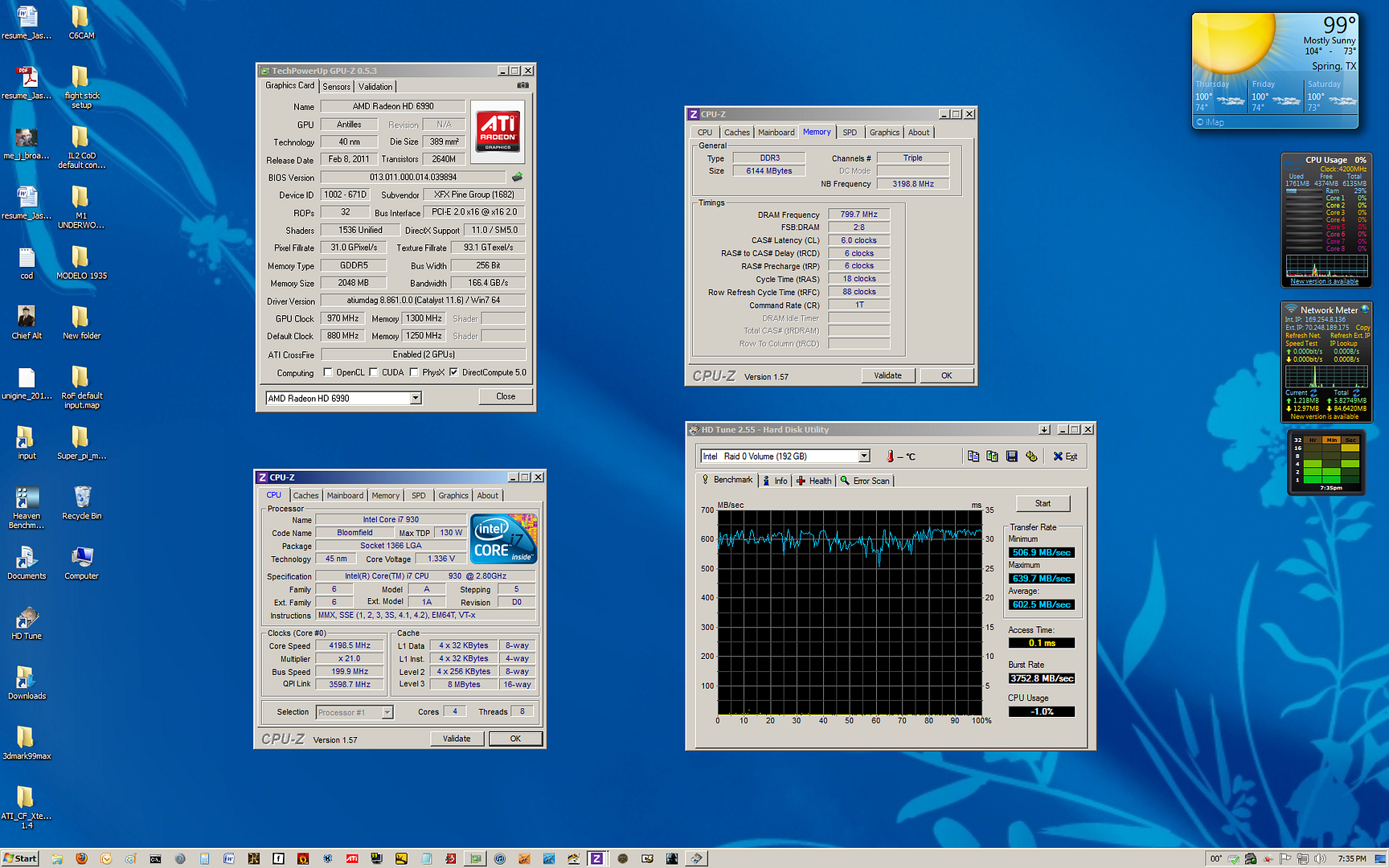The width and height of the screenshot is (1389, 868).
Task: Click the thermometer temperature icon in HD Tune
Action: pyautogui.click(x=890, y=457)
